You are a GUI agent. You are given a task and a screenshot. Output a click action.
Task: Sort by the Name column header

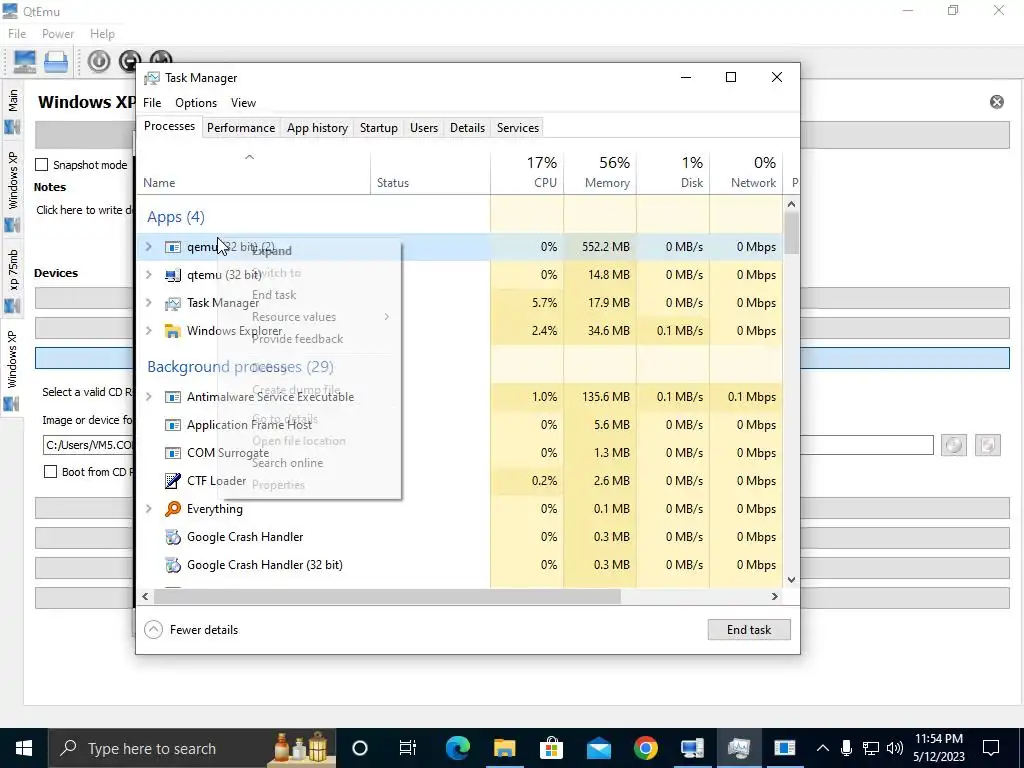point(253,172)
